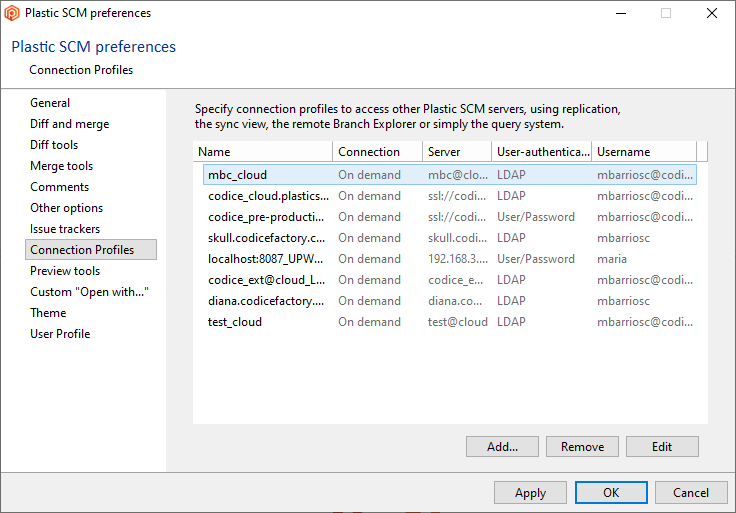This screenshot has height=513, width=736.
Task: Select the test_cloud profile row
Action: [450, 322]
